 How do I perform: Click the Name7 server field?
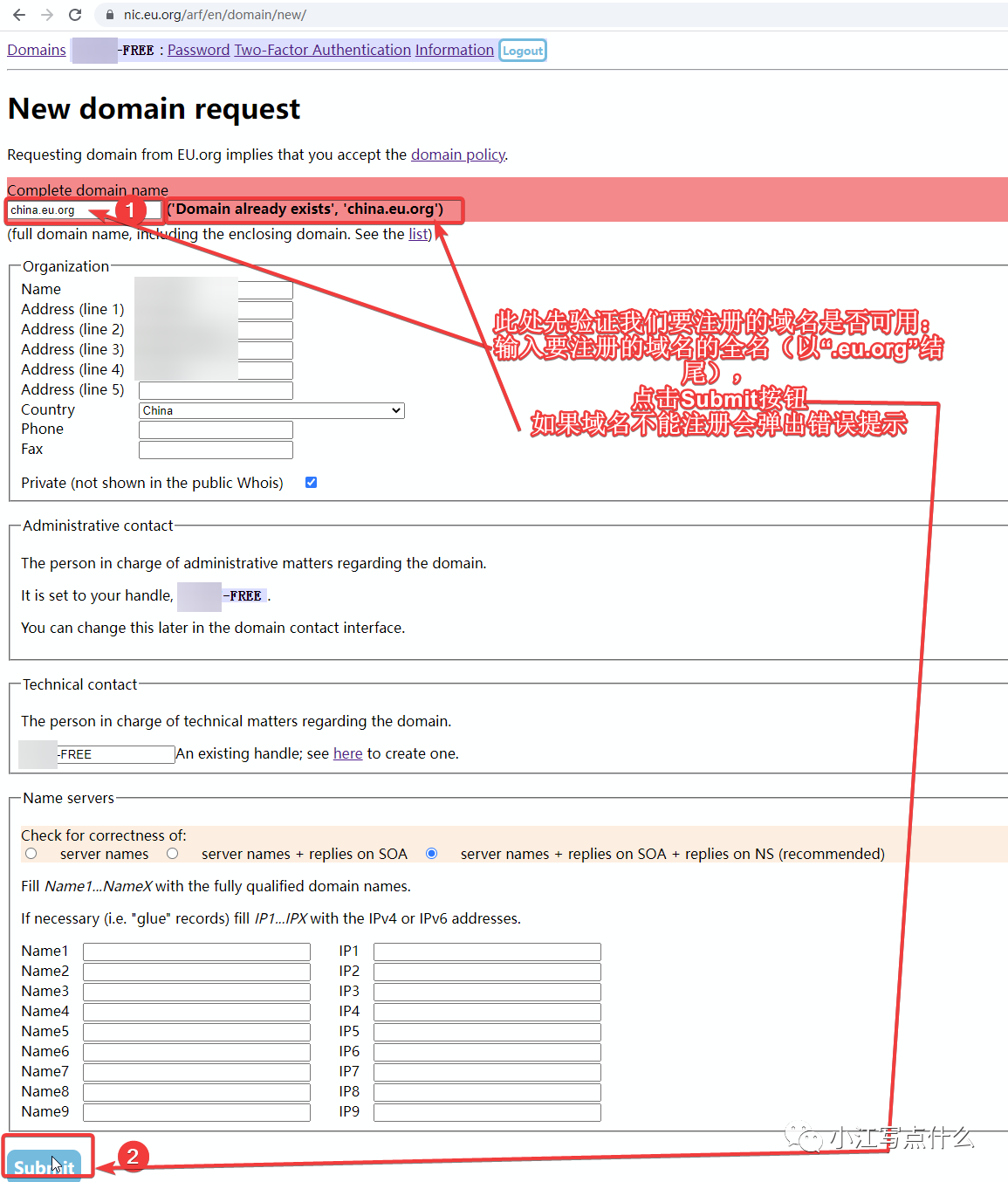click(x=196, y=1072)
